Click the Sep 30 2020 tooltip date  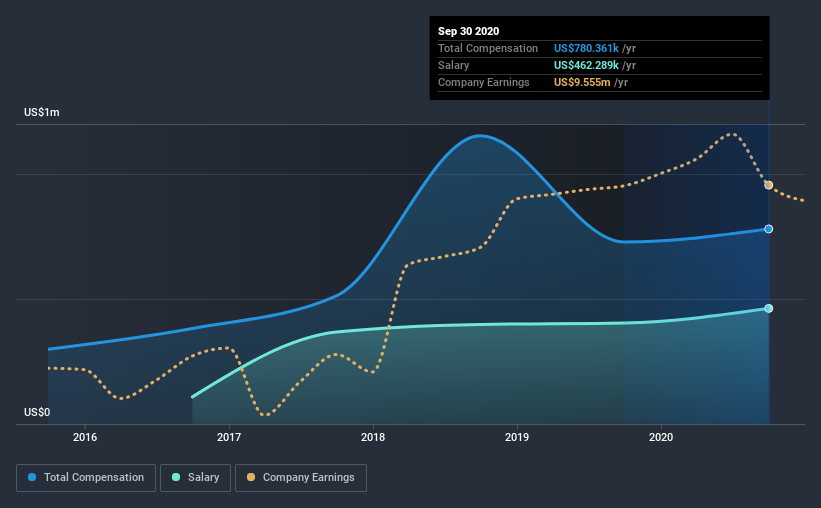(468, 31)
